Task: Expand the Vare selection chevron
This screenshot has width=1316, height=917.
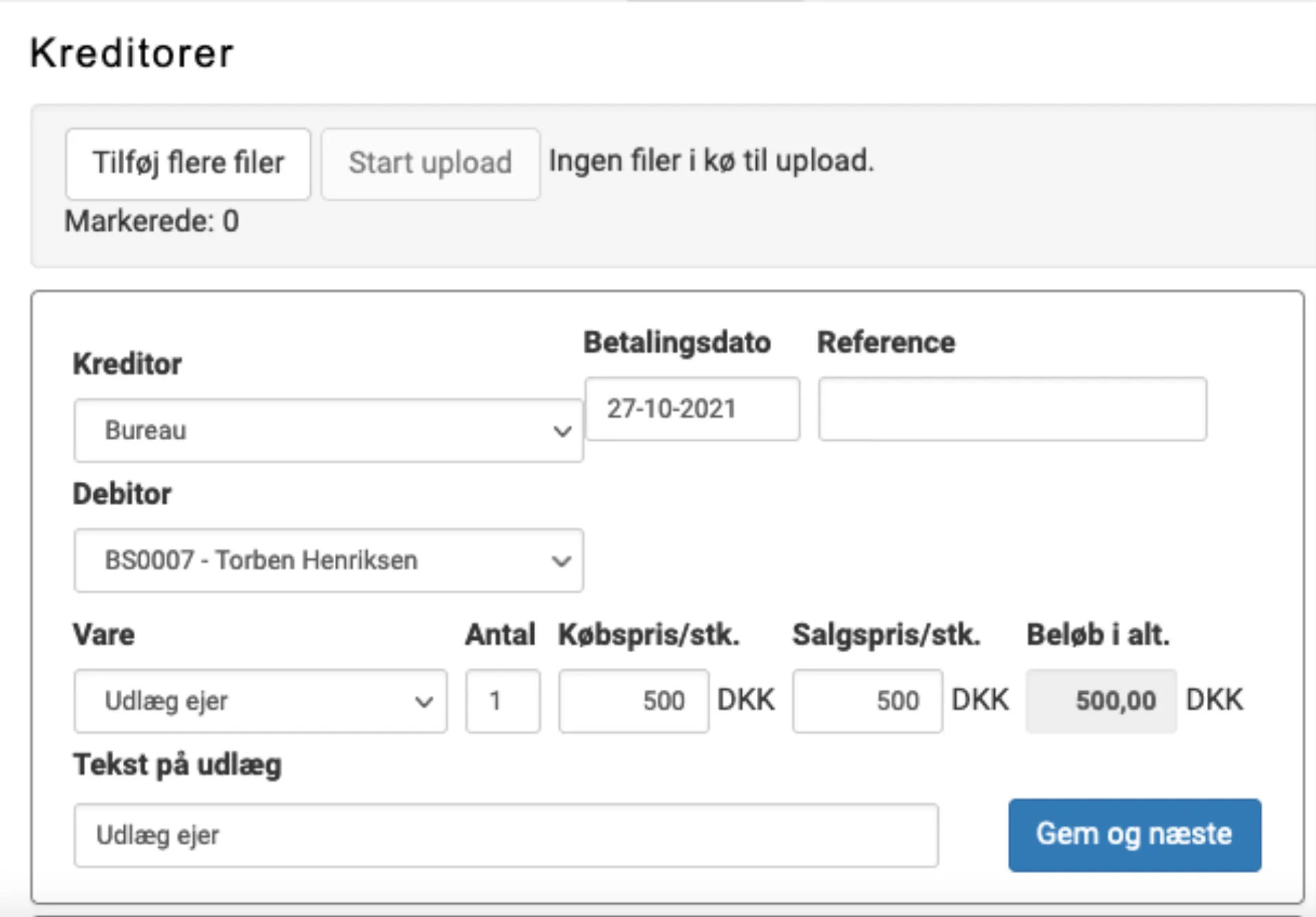Action: tap(425, 700)
